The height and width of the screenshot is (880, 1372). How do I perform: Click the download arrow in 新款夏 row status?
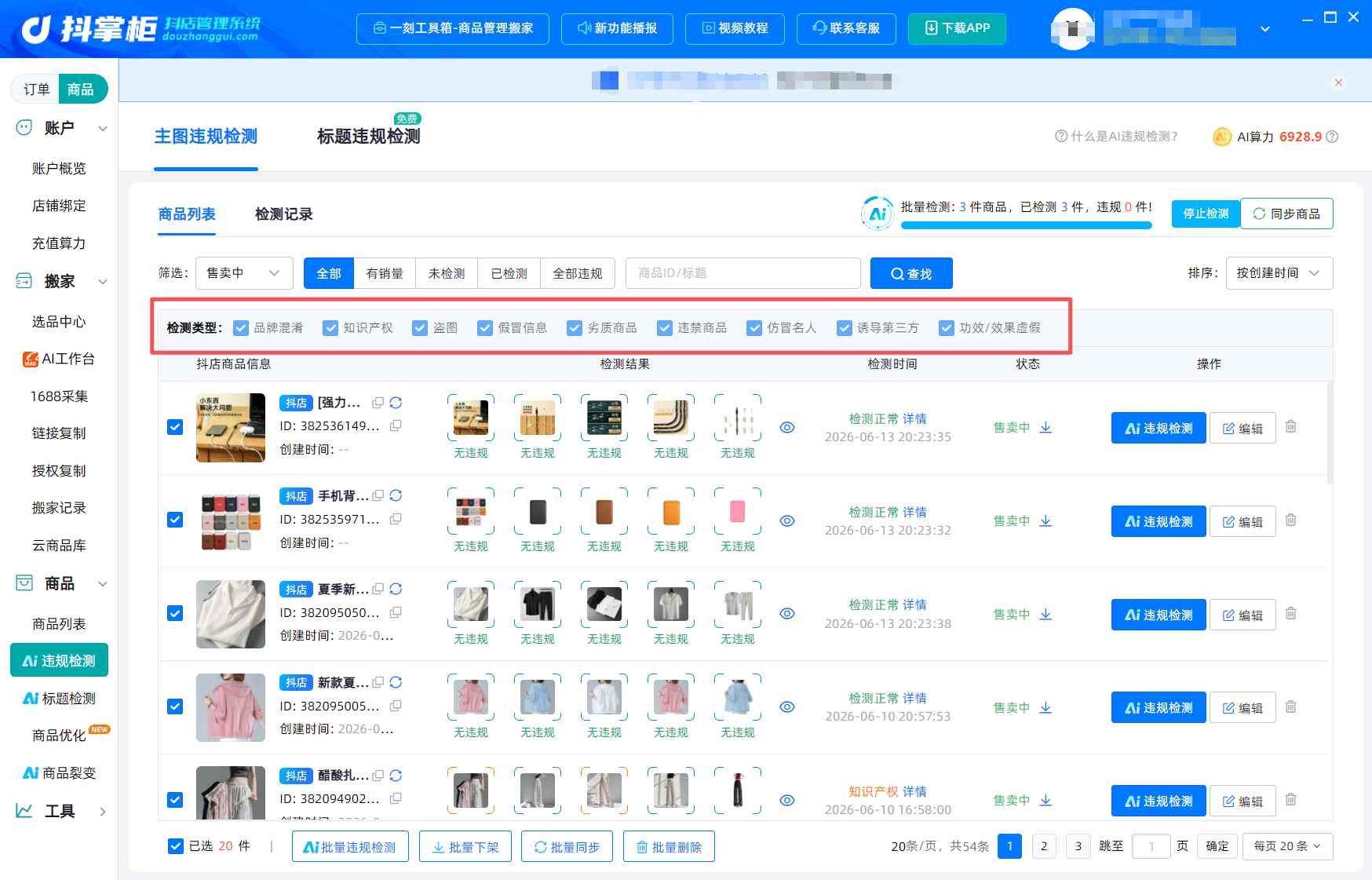pos(1045,707)
